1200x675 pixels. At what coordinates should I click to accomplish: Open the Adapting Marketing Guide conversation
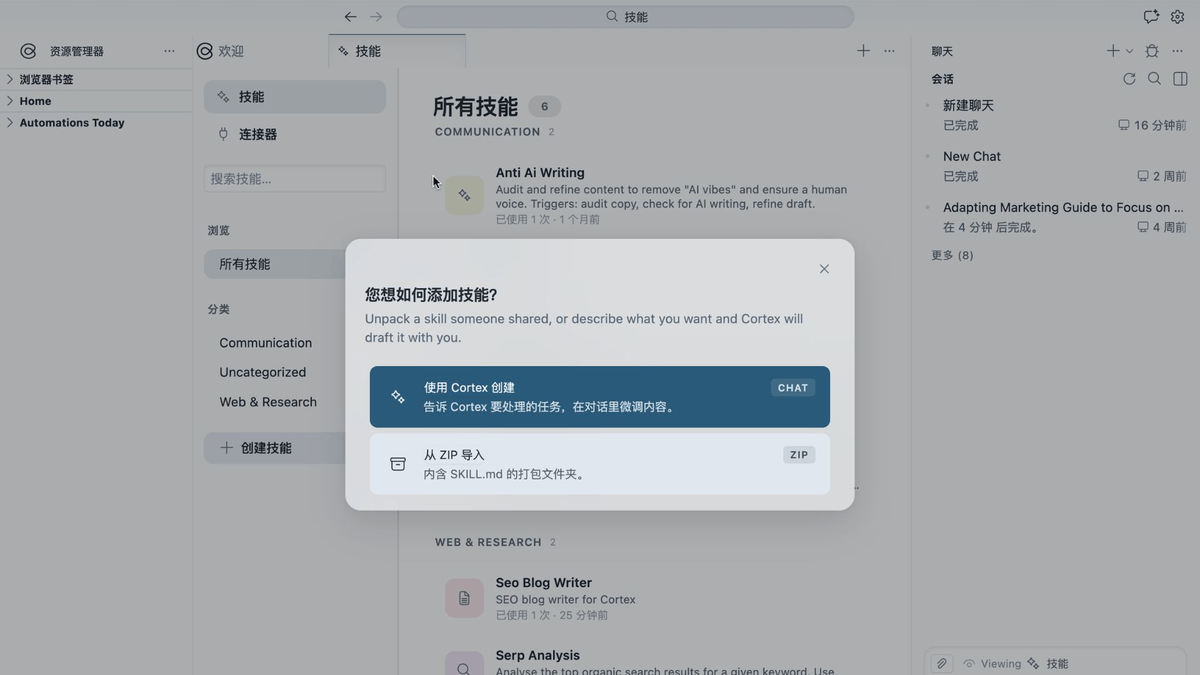(1055, 217)
